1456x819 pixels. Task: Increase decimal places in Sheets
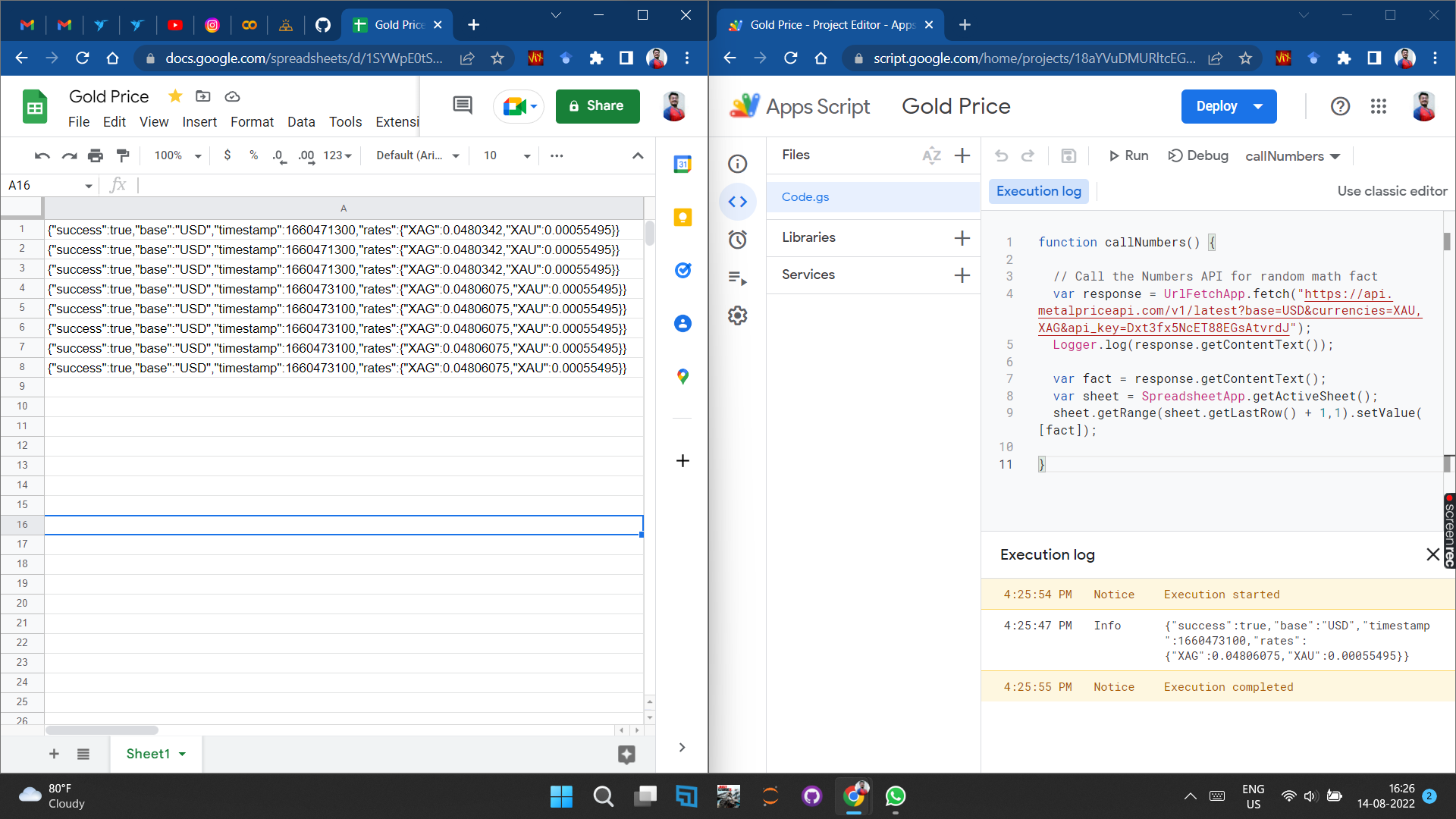306,155
